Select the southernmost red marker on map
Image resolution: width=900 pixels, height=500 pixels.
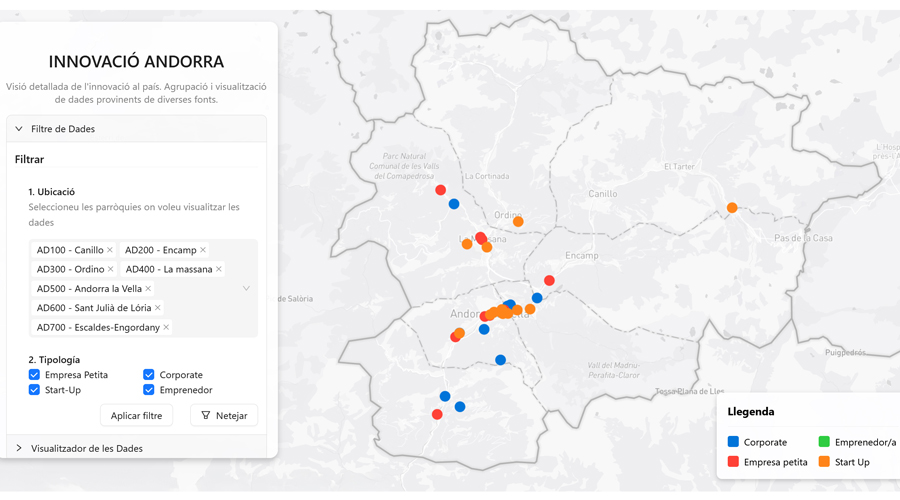pos(437,414)
